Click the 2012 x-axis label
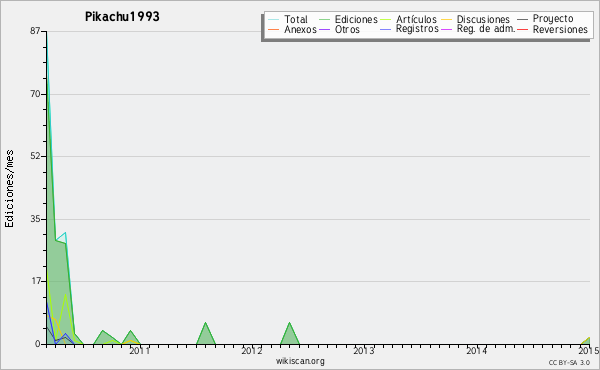This screenshot has height=370, width=600. pyautogui.click(x=251, y=350)
